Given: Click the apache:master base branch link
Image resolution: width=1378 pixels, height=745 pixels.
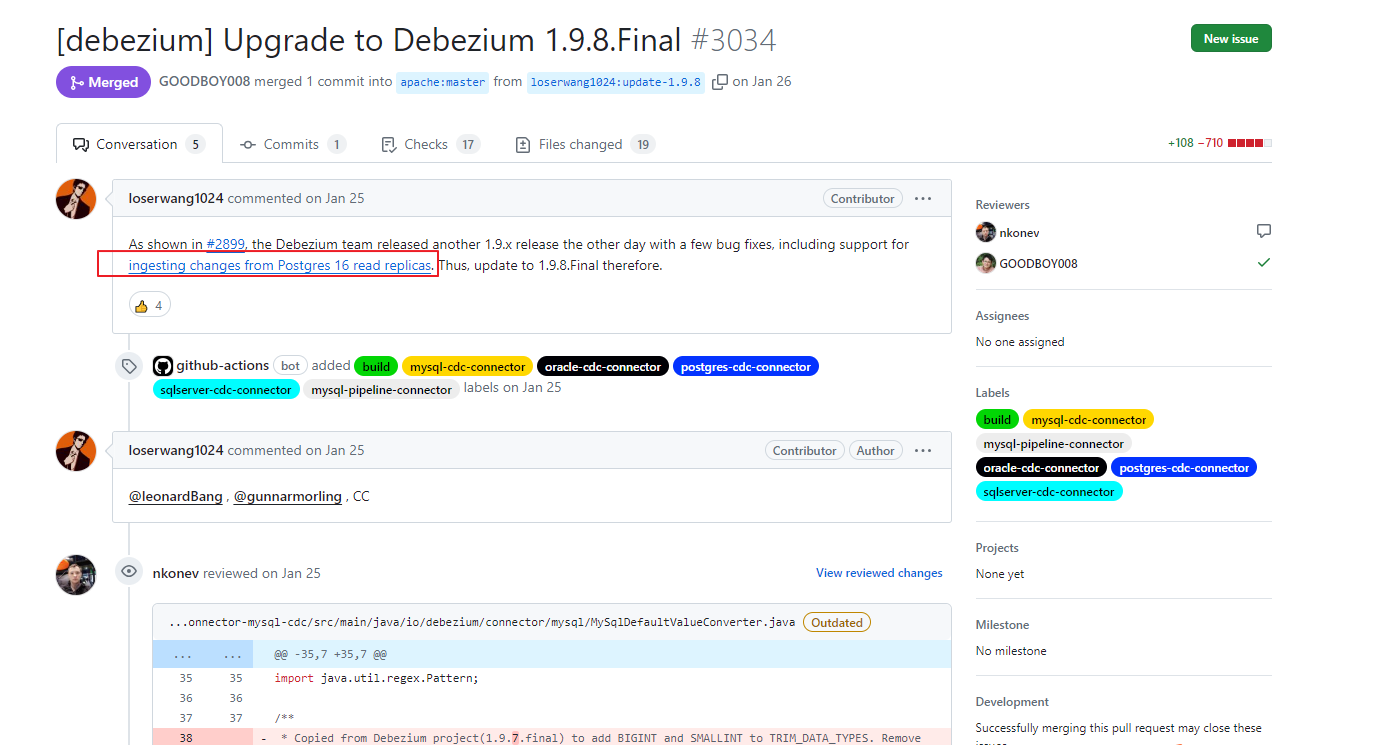Looking at the screenshot, I should [x=443, y=82].
